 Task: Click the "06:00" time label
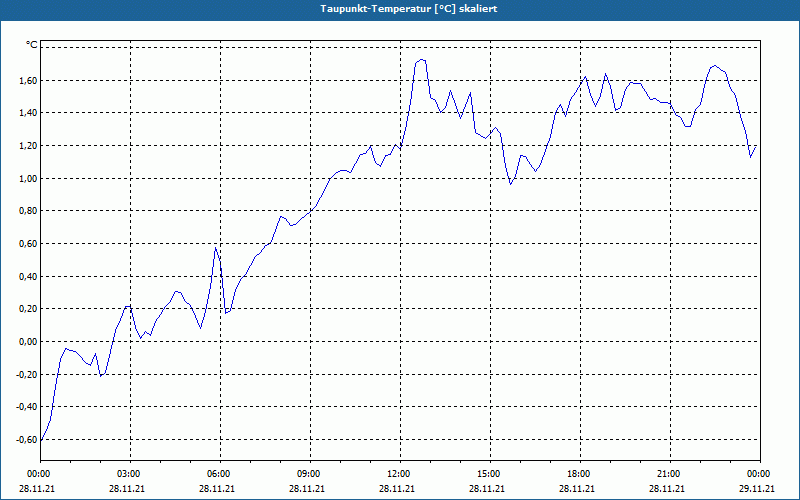(x=220, y=474)
